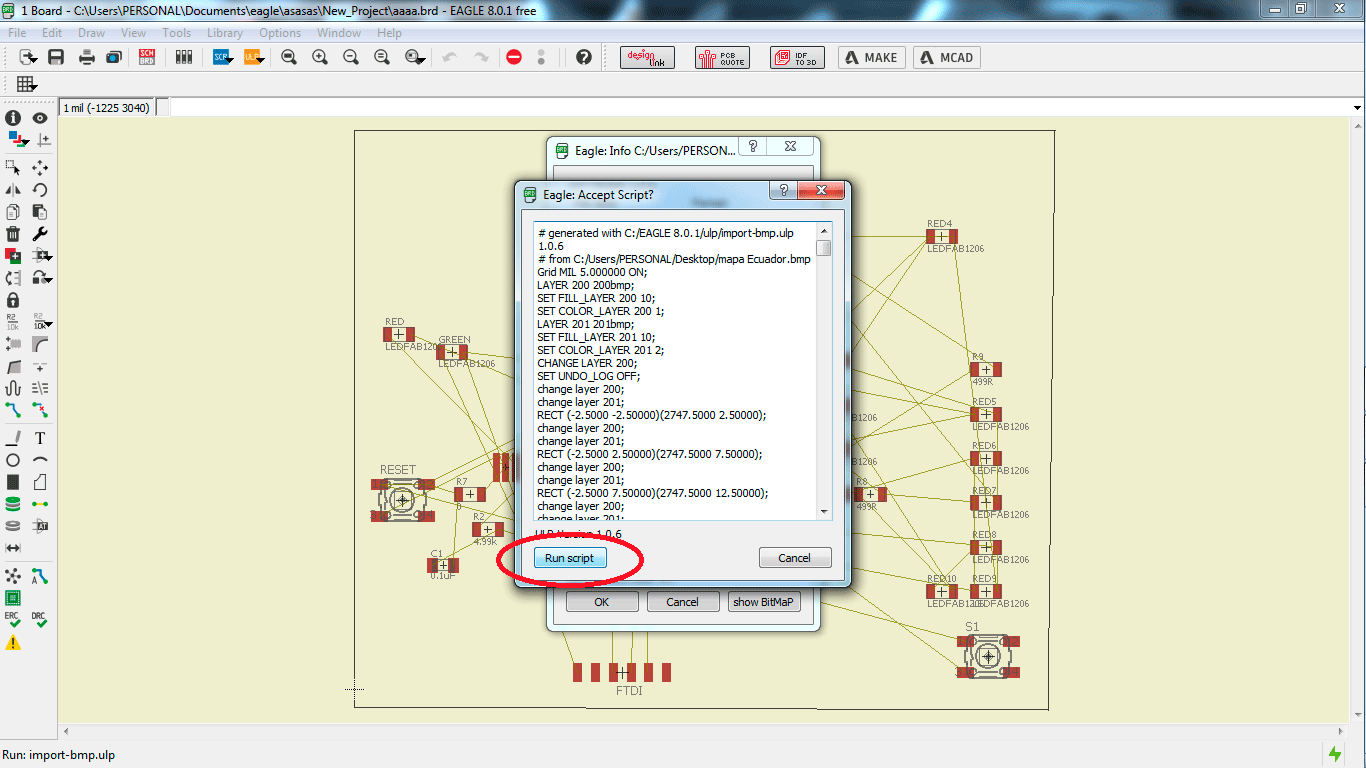This screenshot has width=1366, height=768.
Task: Click the red Stop command icon
Action: tap(514, 57)
